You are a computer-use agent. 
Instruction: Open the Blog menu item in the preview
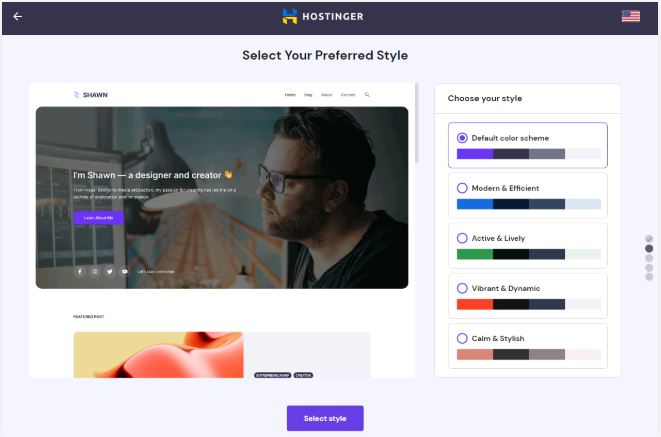pos(308,95)
